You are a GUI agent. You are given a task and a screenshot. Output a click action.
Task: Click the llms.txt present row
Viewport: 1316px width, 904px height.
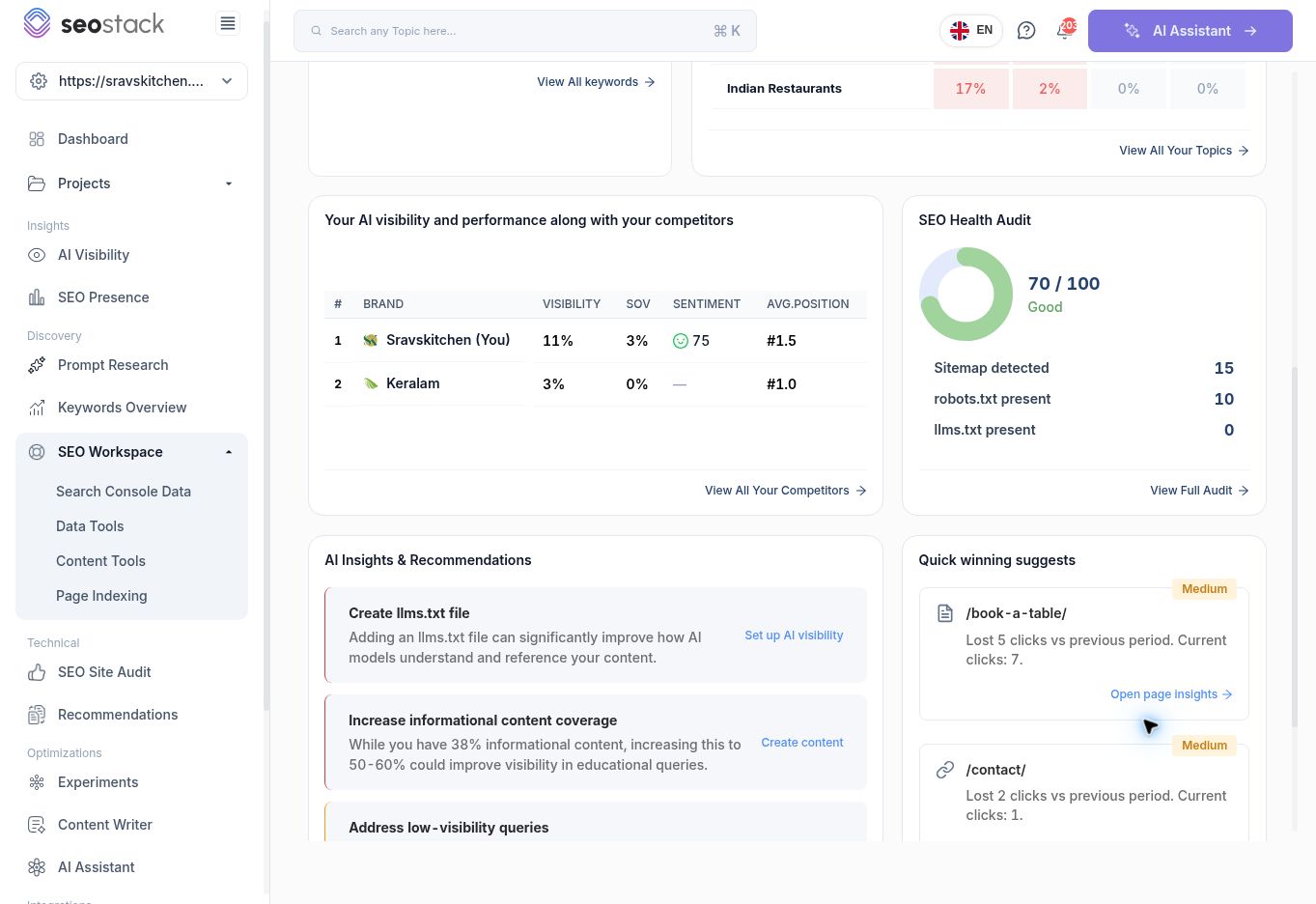coord(1083,430)
